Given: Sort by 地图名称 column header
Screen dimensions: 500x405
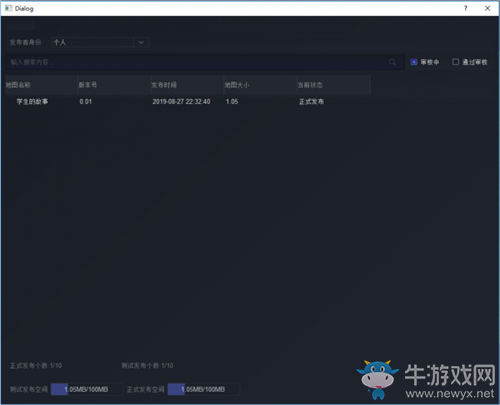Looking at the screenshot, I should [x=41, y=85].
